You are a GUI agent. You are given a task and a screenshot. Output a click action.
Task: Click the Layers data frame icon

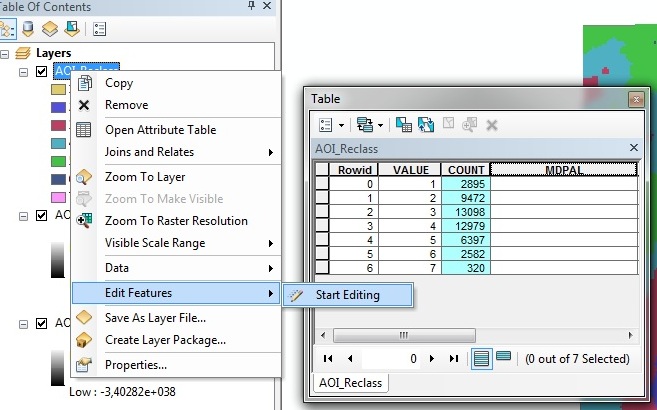[23, 53]
